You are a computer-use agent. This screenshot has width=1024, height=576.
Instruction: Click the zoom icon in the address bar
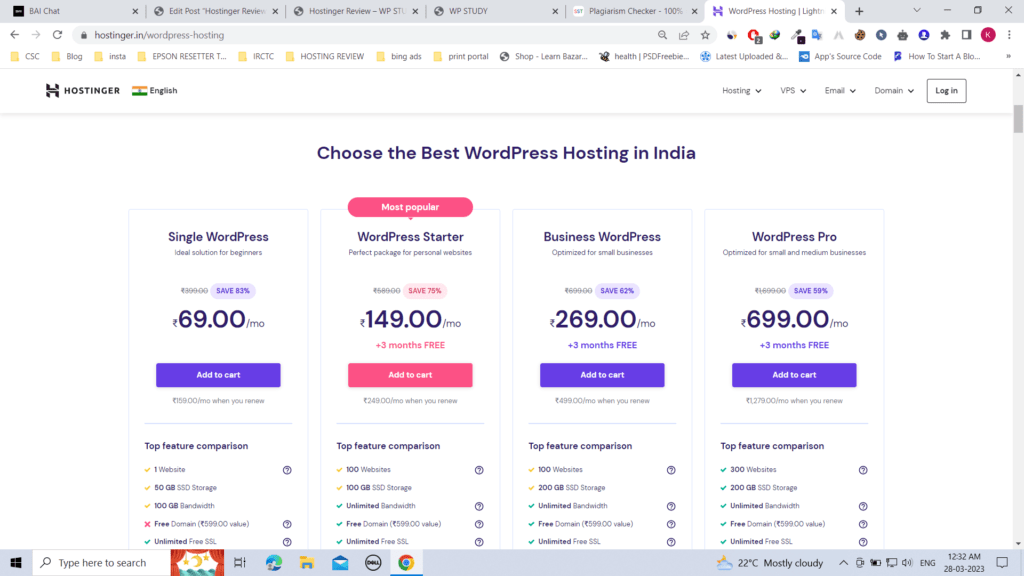point(662,33)
